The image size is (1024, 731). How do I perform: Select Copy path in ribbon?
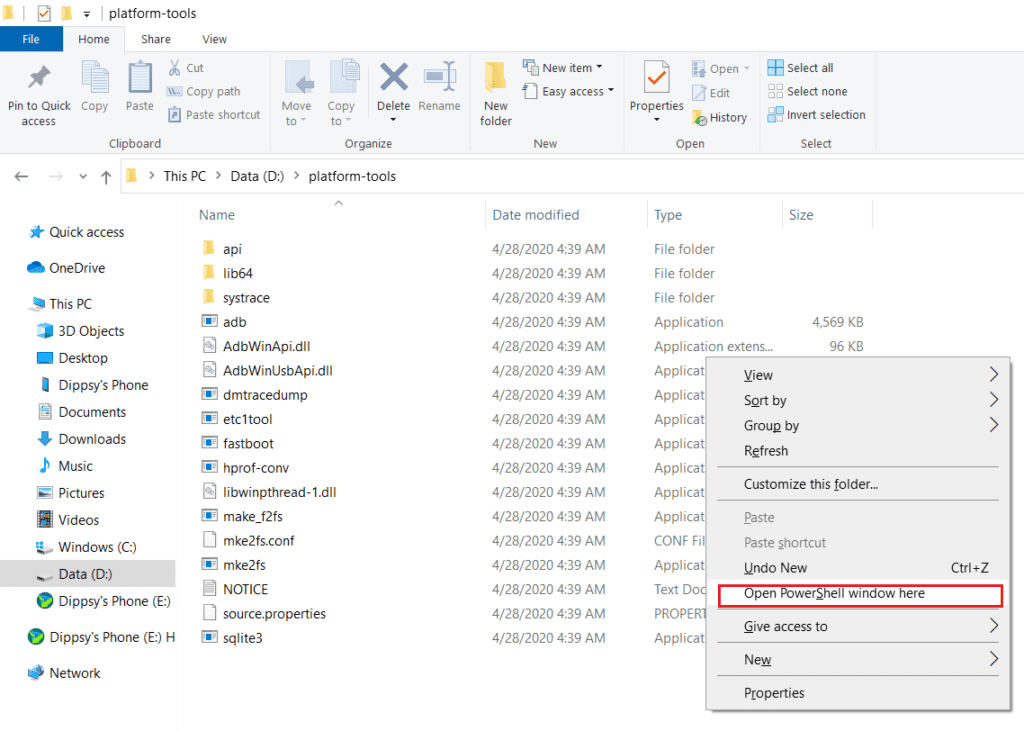[x=204, y=91]
